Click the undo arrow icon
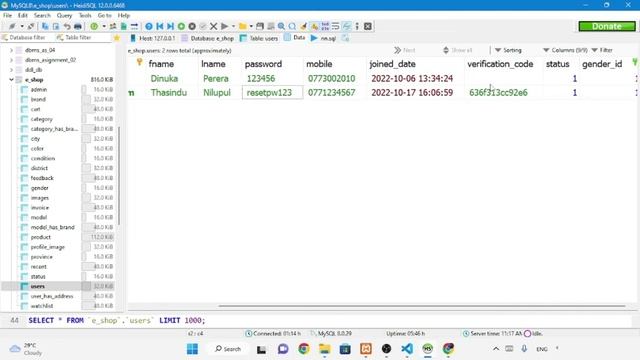 [x=67, y=27]
